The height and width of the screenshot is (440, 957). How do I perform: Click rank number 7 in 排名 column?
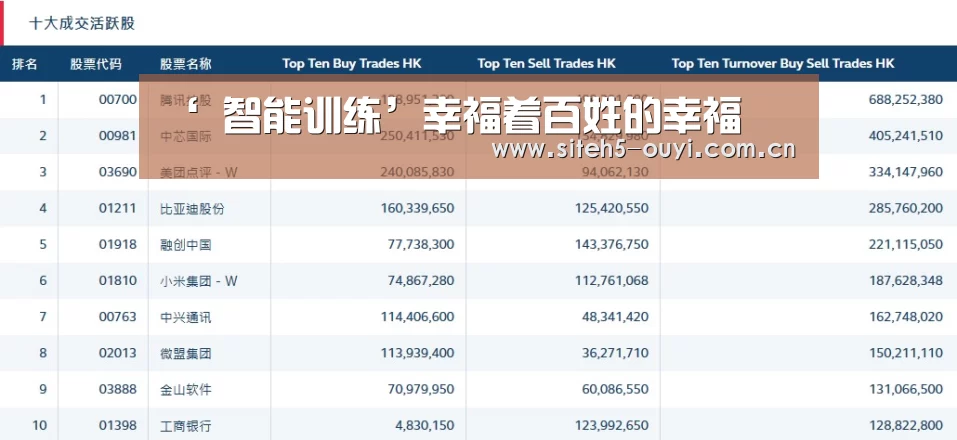coord(43,317)
